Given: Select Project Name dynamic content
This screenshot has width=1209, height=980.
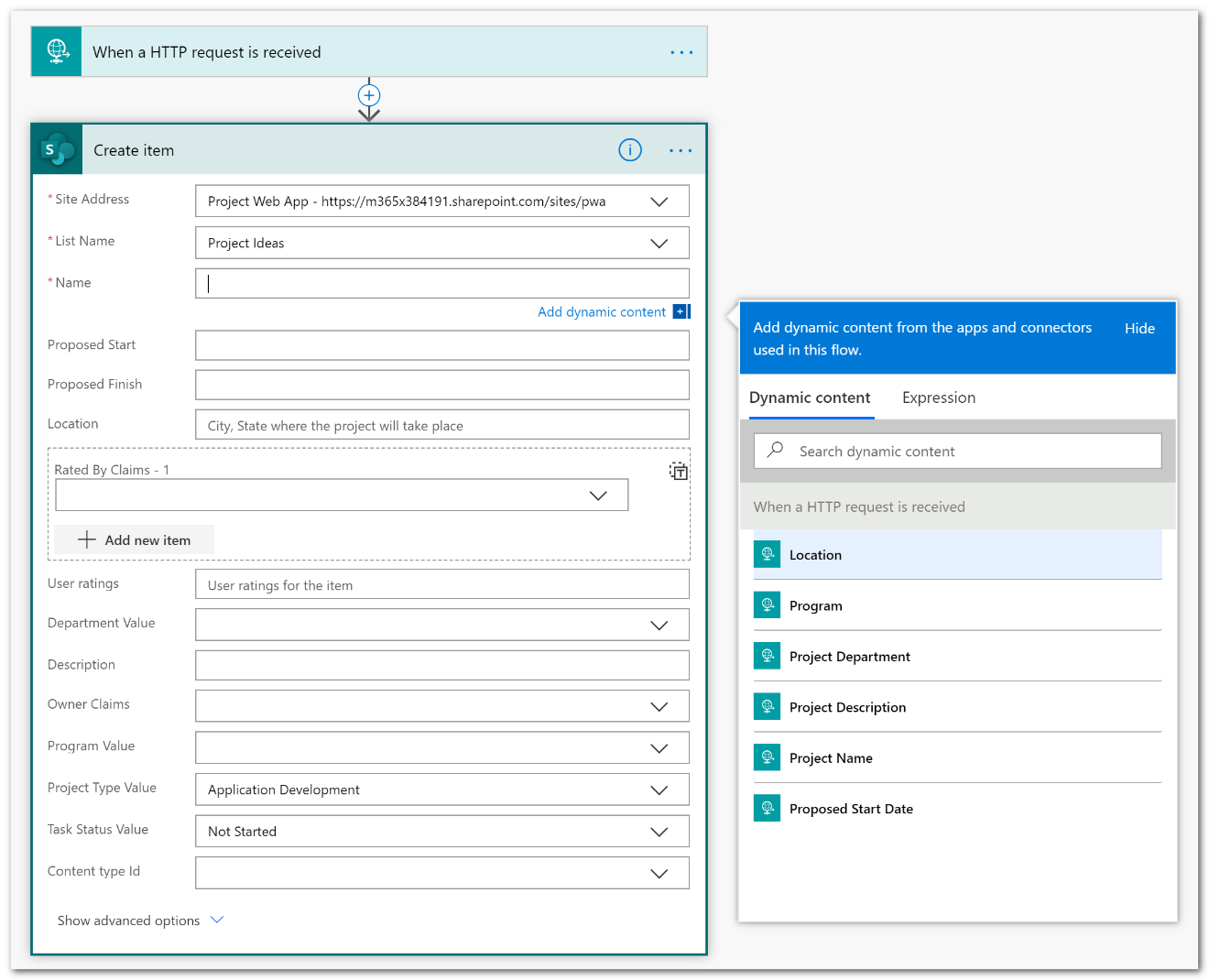Looking at the screenshot, I should [957, 757].
